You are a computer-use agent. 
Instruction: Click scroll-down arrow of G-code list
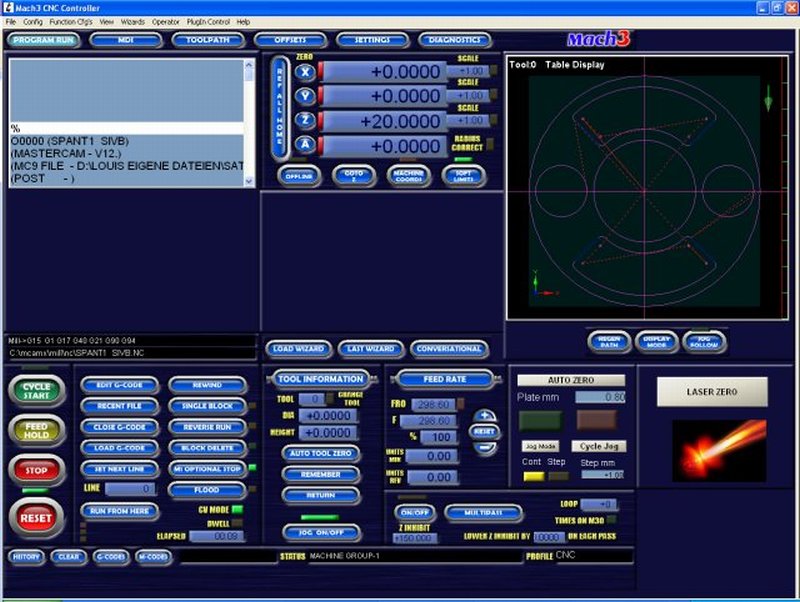[249, 181]
